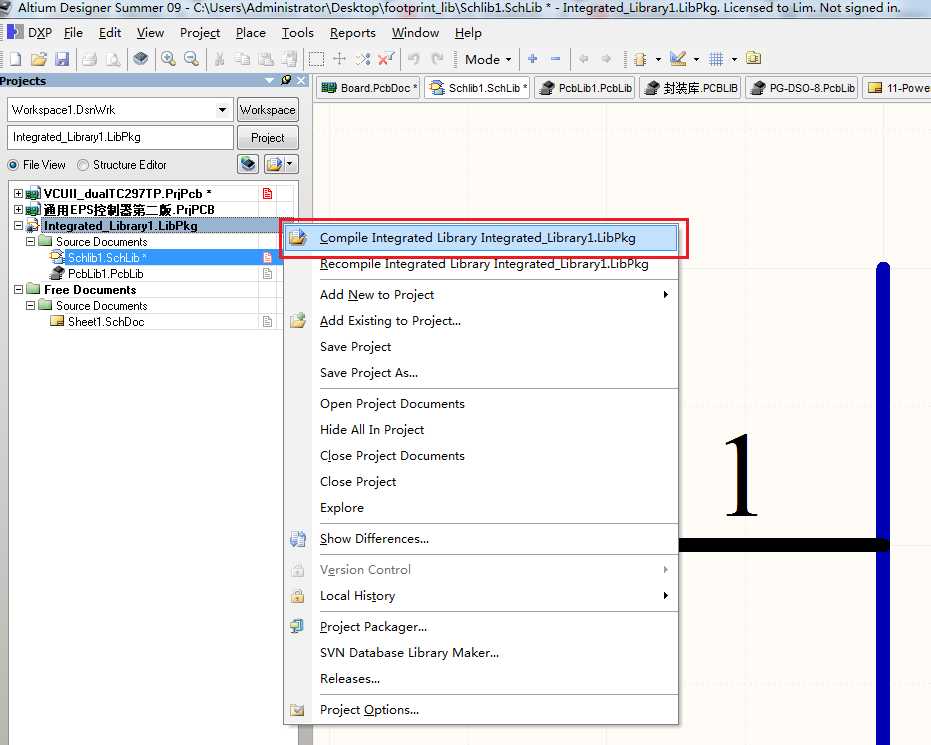931x745 pixels.
Task: Select the Structure Editor radio button
Action: click(83, 165)
